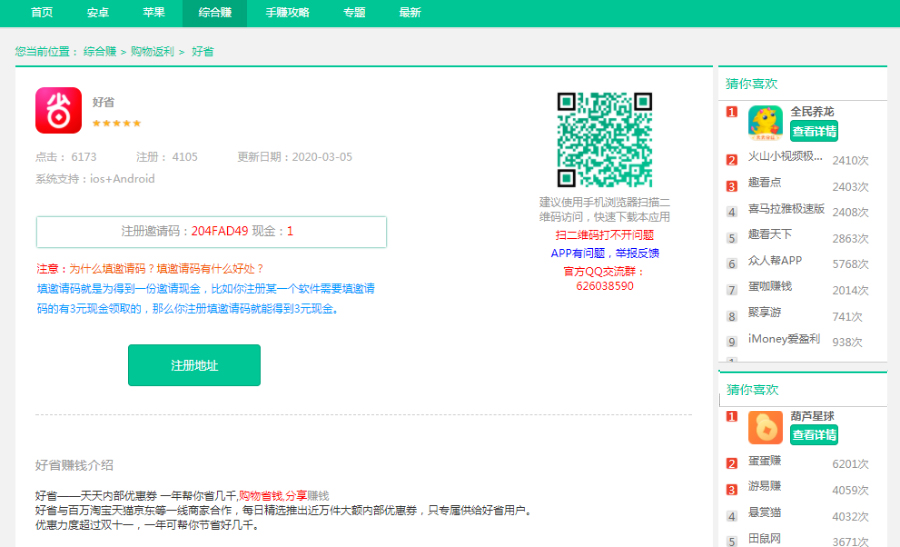Open the 聚享游 list item
Image resolution: width=900 pixels, height=547 pixels.
click(x=765, y=312)
